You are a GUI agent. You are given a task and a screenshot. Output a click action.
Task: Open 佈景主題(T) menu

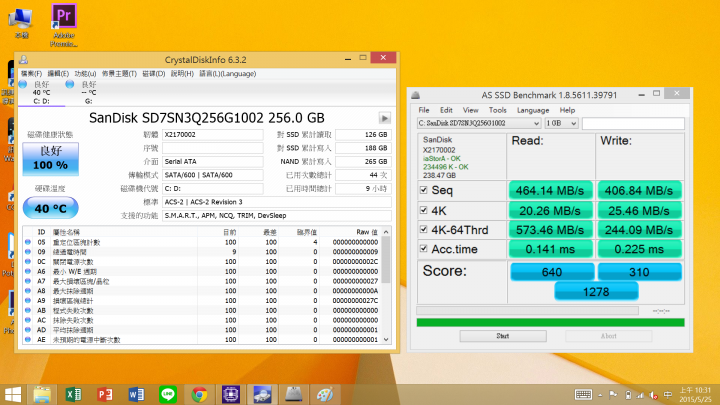coord(119,73)
